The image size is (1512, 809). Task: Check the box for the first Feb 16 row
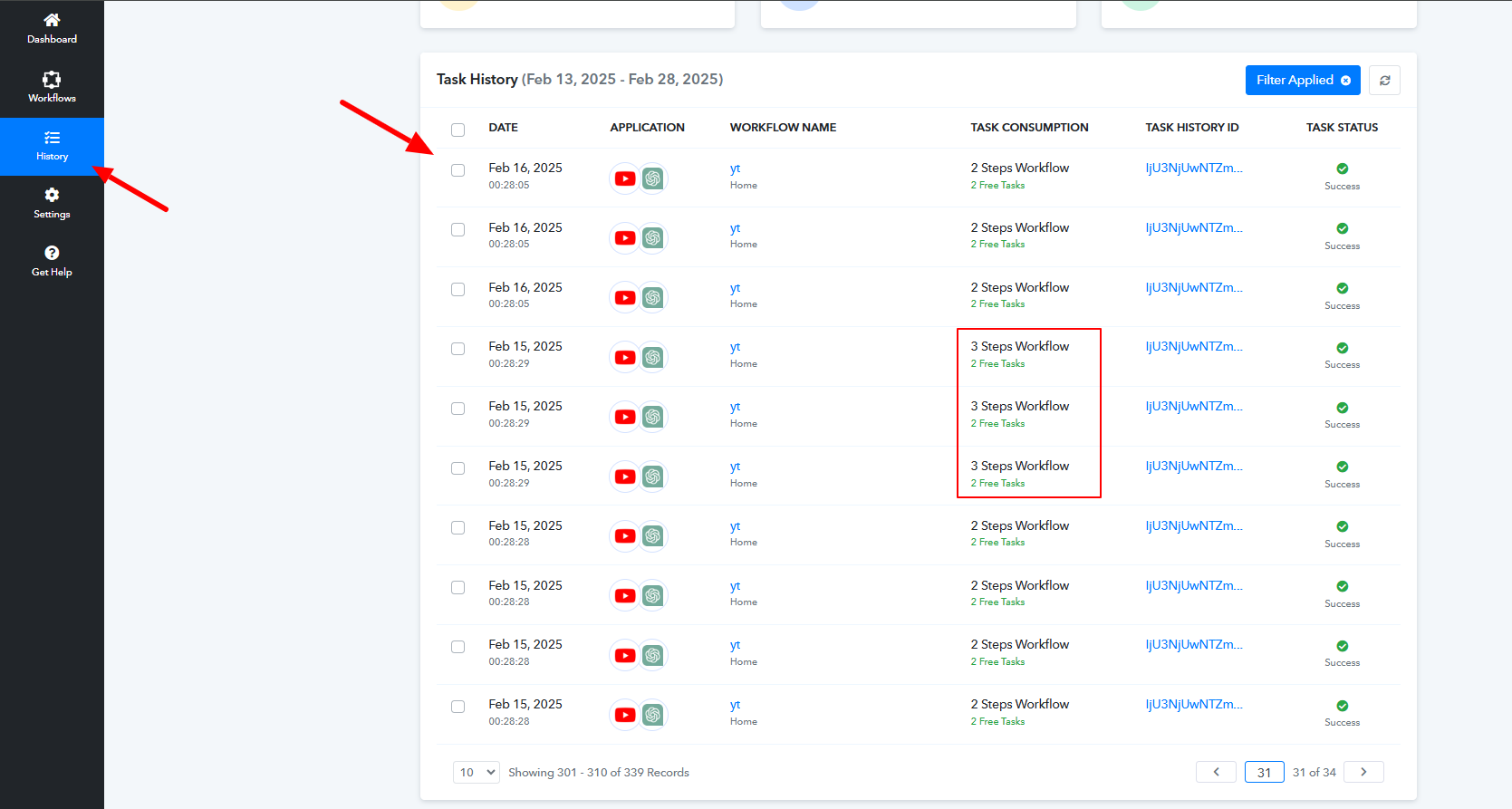[x=458, y=170]
